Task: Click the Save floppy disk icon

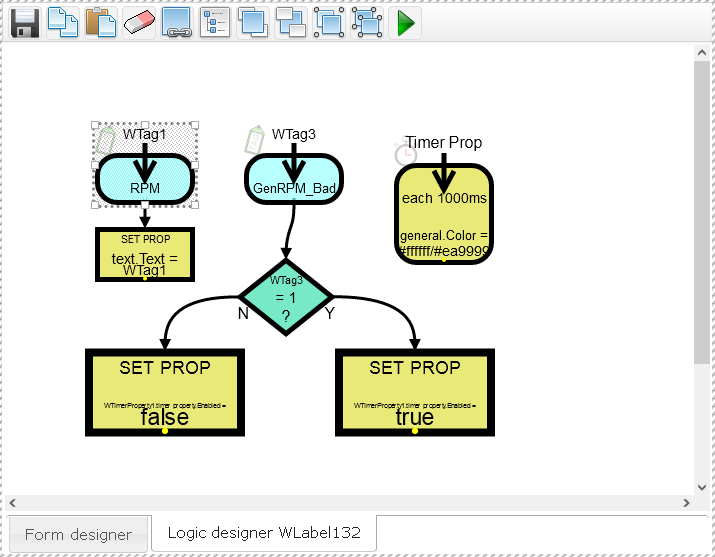Action: click(x=24, y=22)
